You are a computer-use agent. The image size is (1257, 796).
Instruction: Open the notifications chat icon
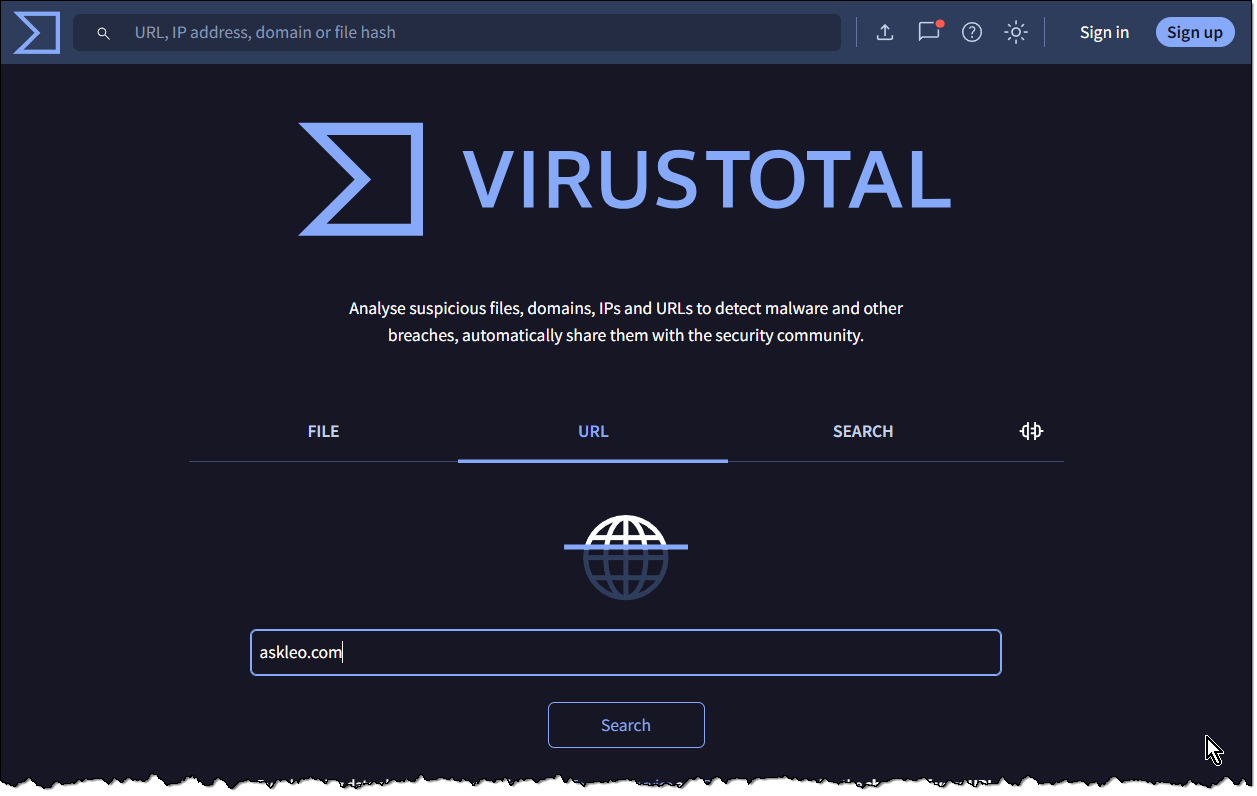pyautogui.click(x=929, y=32)
